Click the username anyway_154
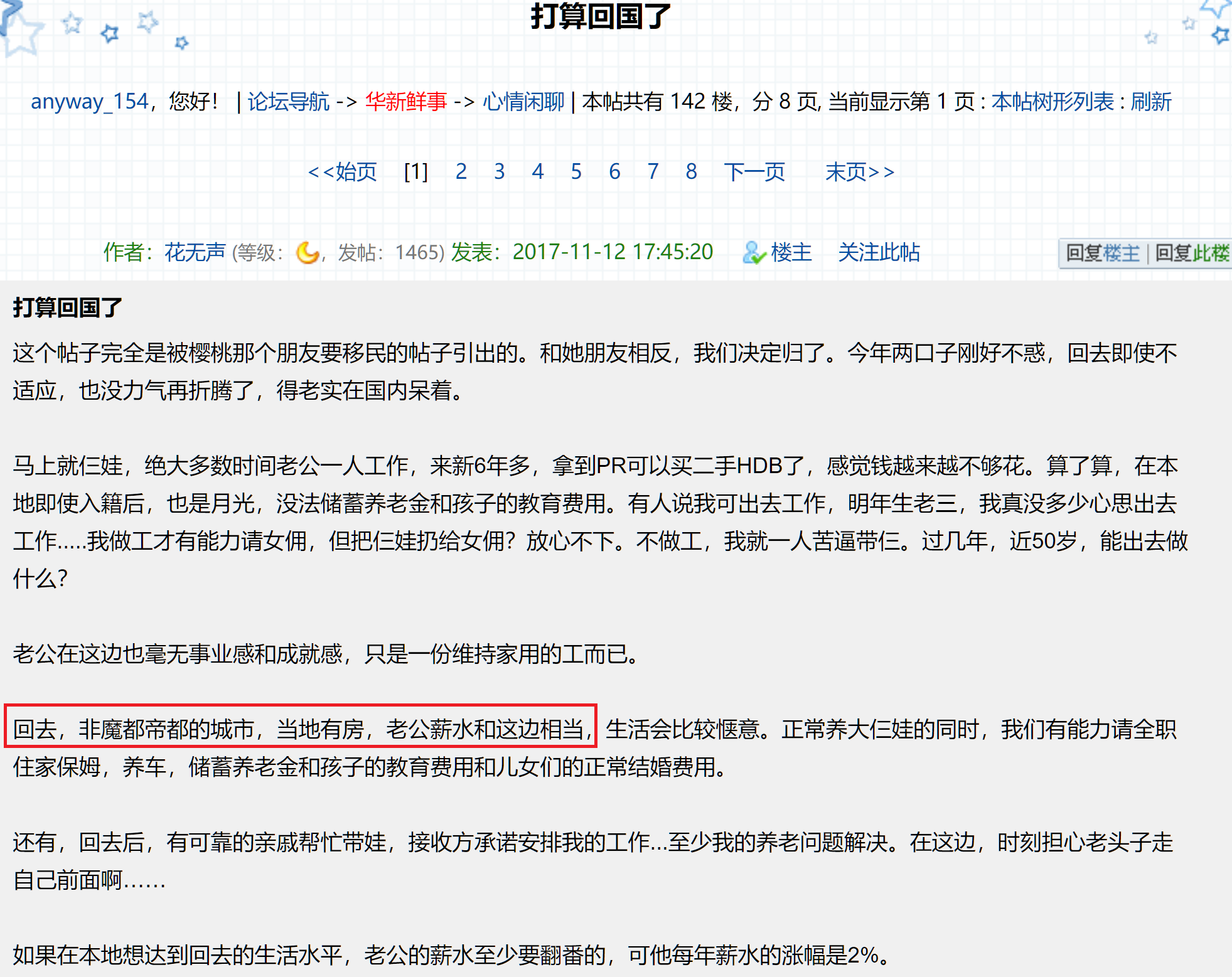This screenshot has height=977, width=1232. [x=90, y=101]
